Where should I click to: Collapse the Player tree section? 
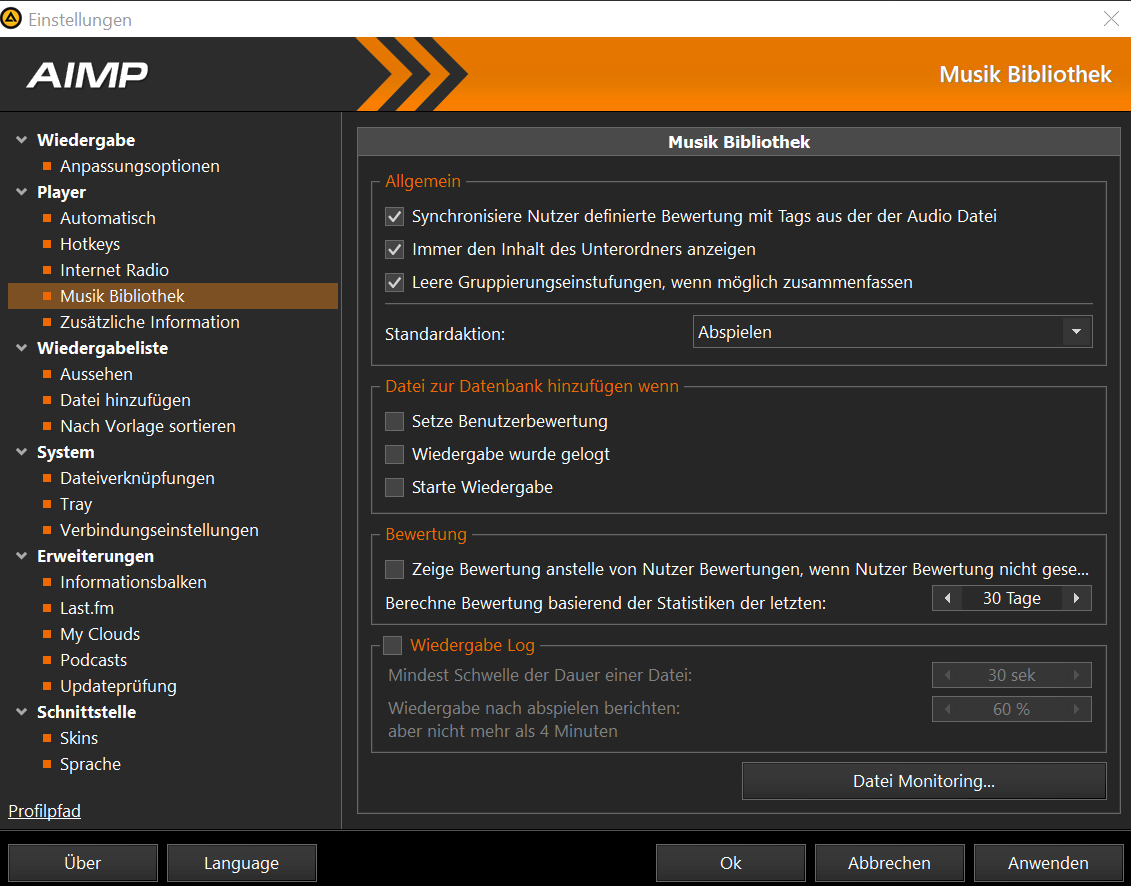[x=22, y=192]
